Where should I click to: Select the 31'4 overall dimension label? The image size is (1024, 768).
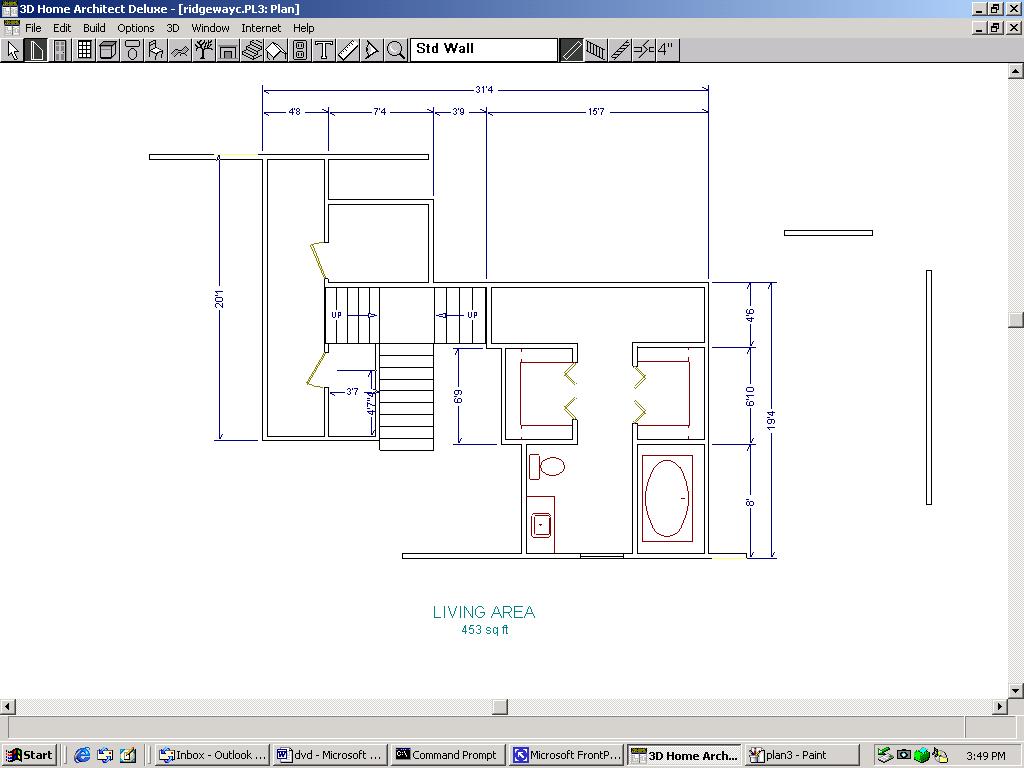484,90
